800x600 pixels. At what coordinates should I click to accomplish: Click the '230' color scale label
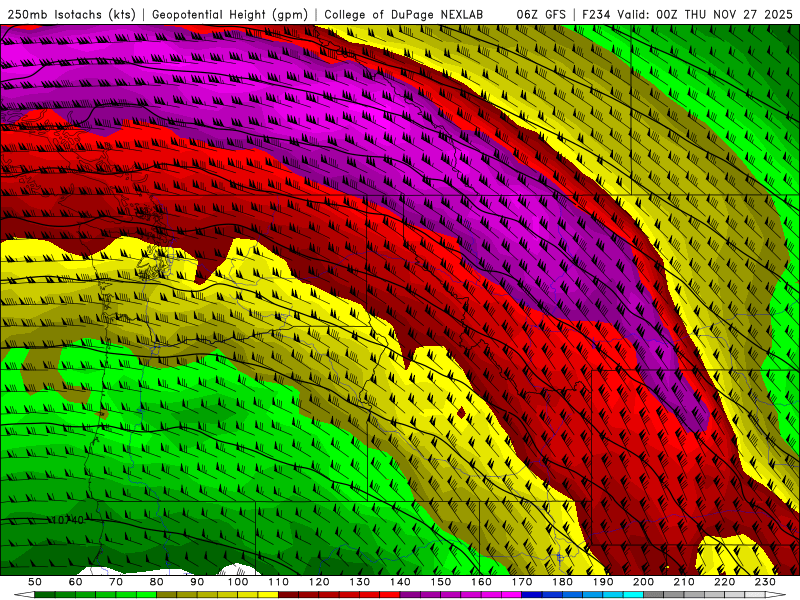click(x=765, y=582)
